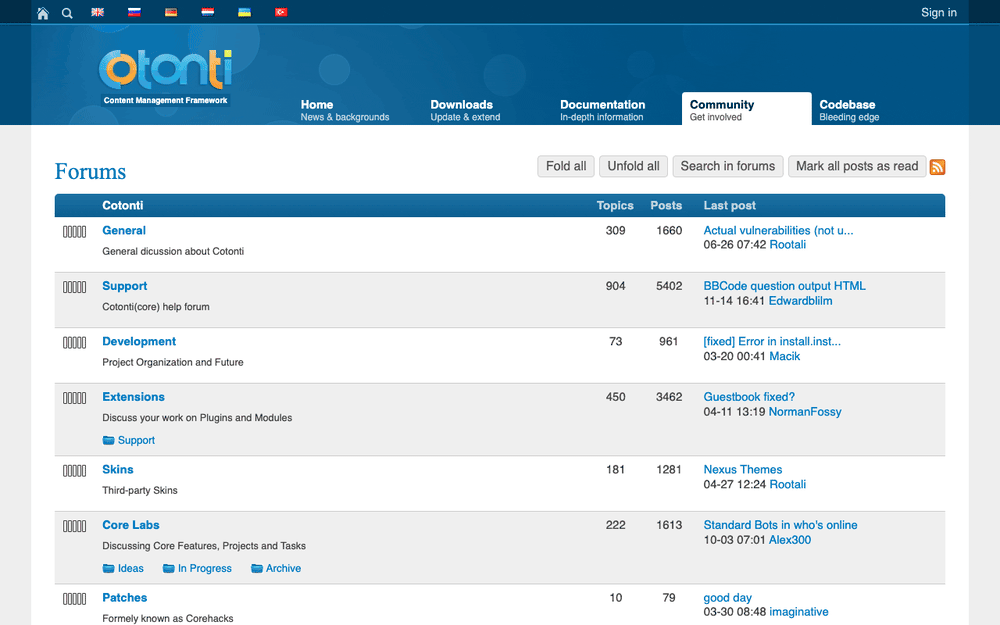Click the status icon beside Support forum

click(75, 287)
